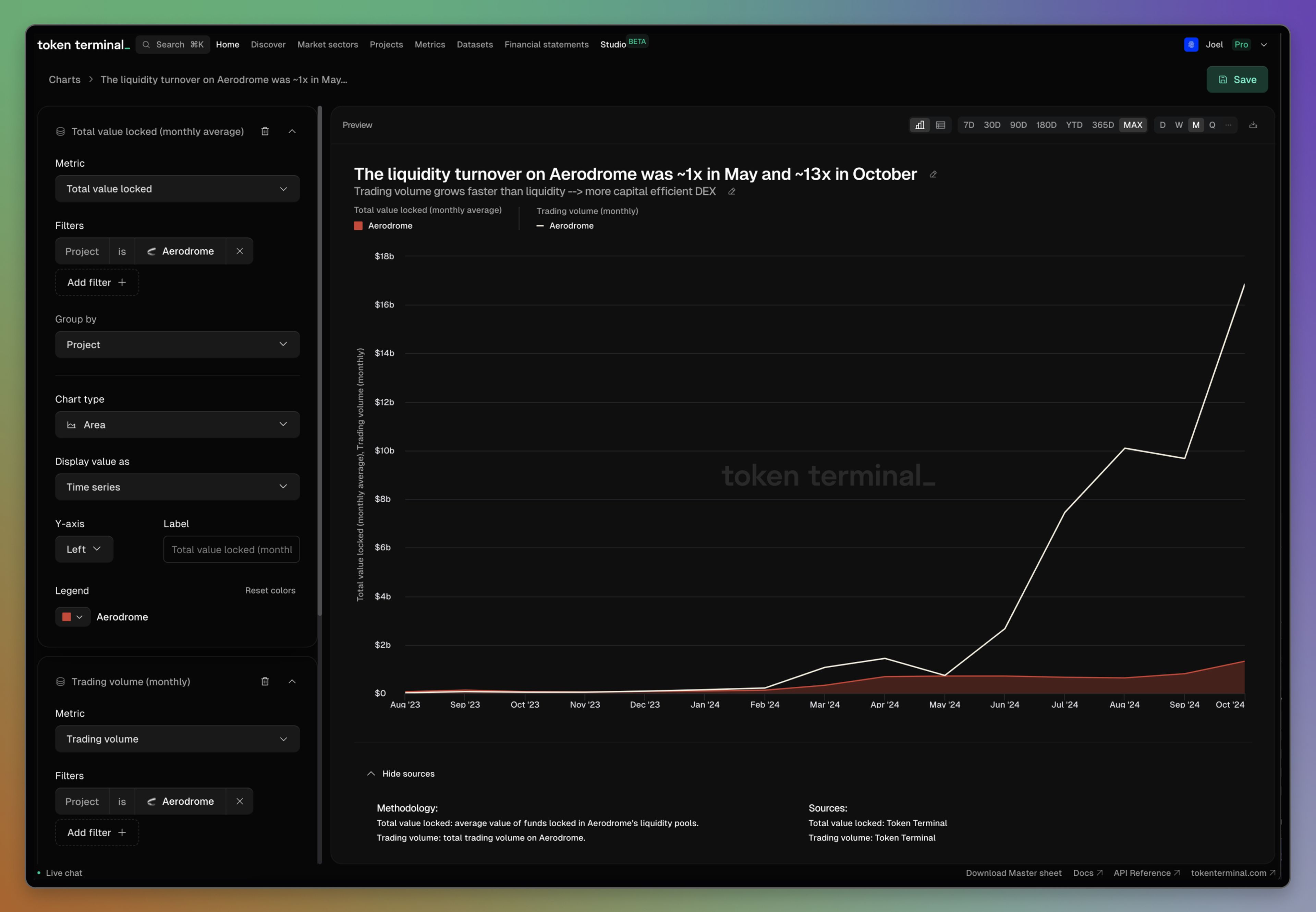
Task: Collapse the Hide sources section
Action: coord(399,773)
